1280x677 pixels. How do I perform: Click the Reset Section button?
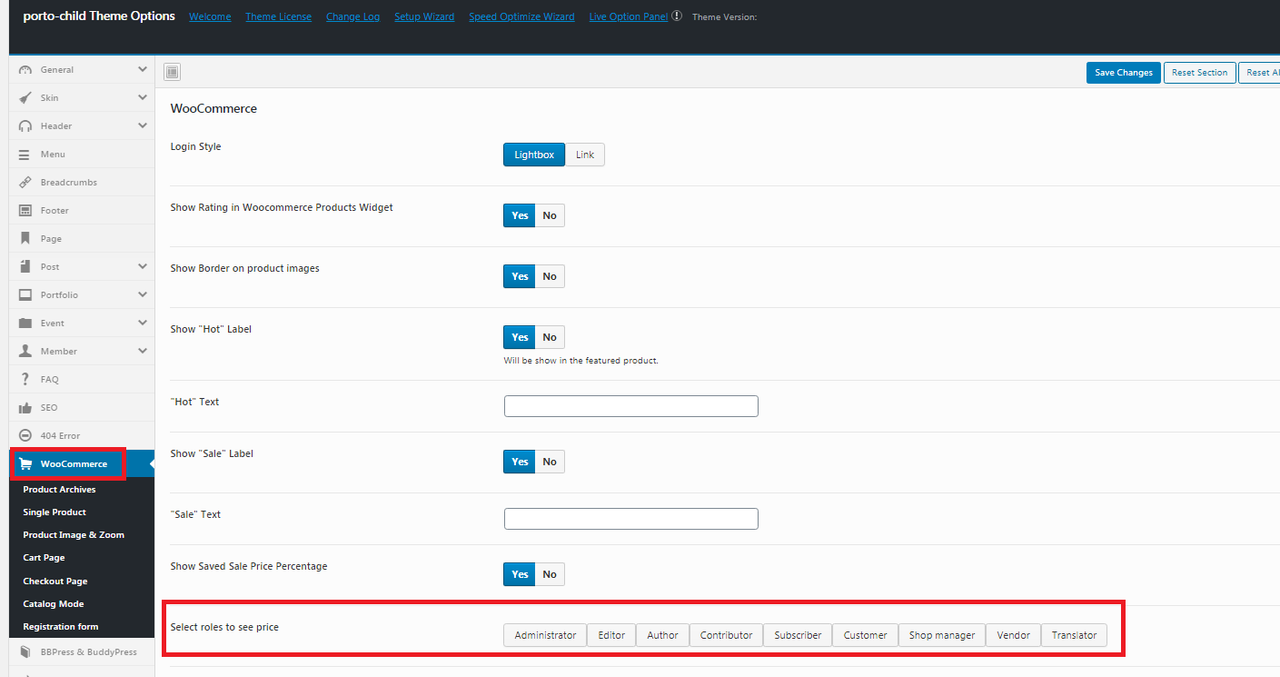(x=1199, y=73)
